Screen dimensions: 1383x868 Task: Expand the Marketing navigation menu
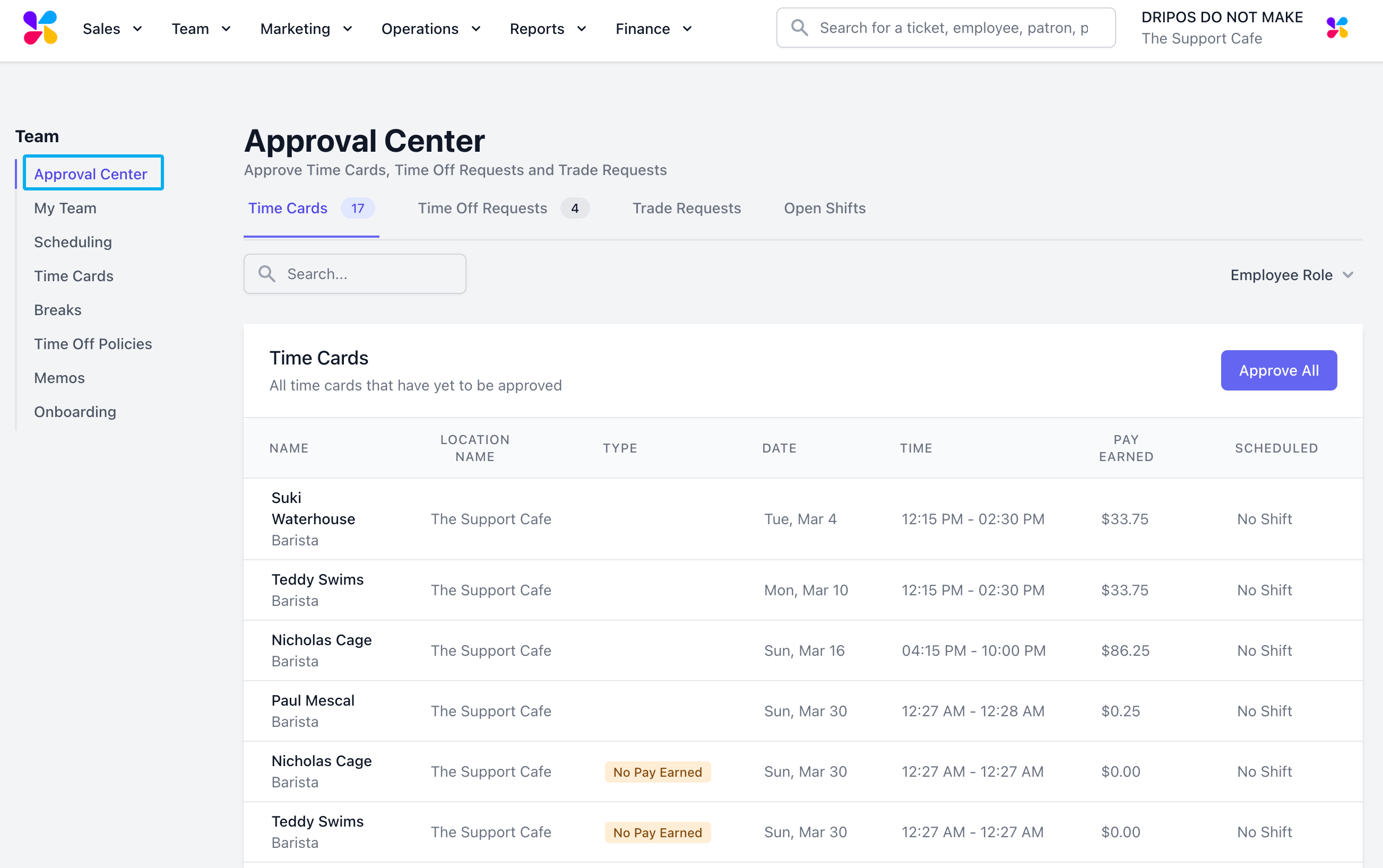tap(306, 29)
